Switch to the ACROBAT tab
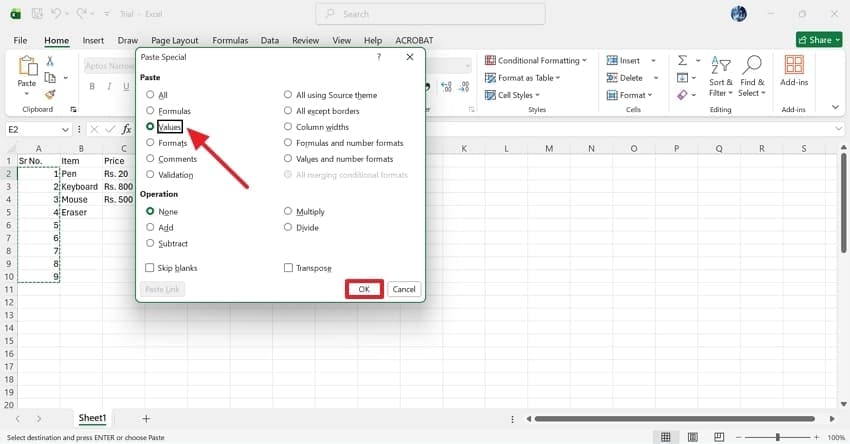The height and width of the screenshot is (444, 850). click(414, 40)
